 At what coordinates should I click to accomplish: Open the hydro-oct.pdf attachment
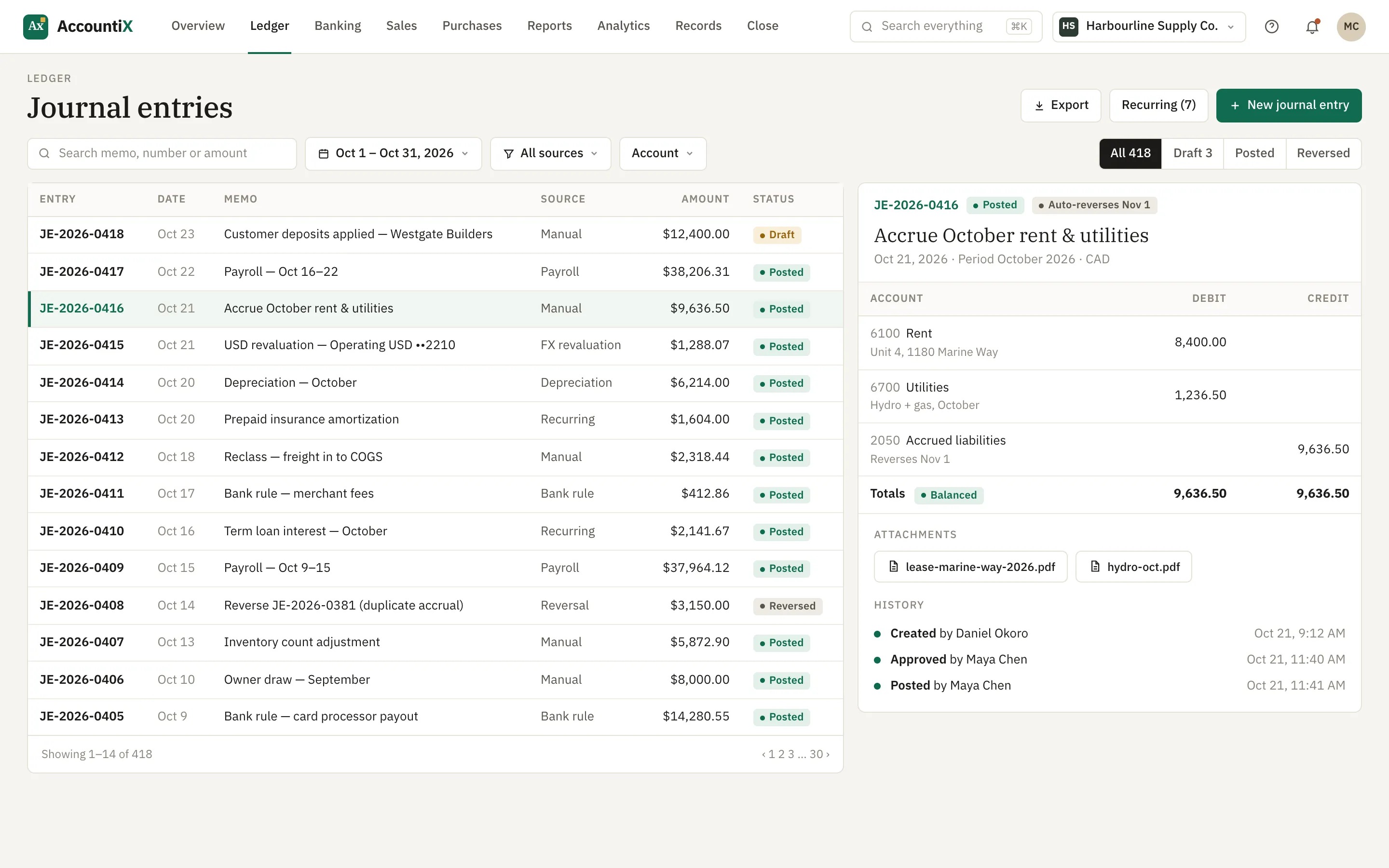(1133, 567)
